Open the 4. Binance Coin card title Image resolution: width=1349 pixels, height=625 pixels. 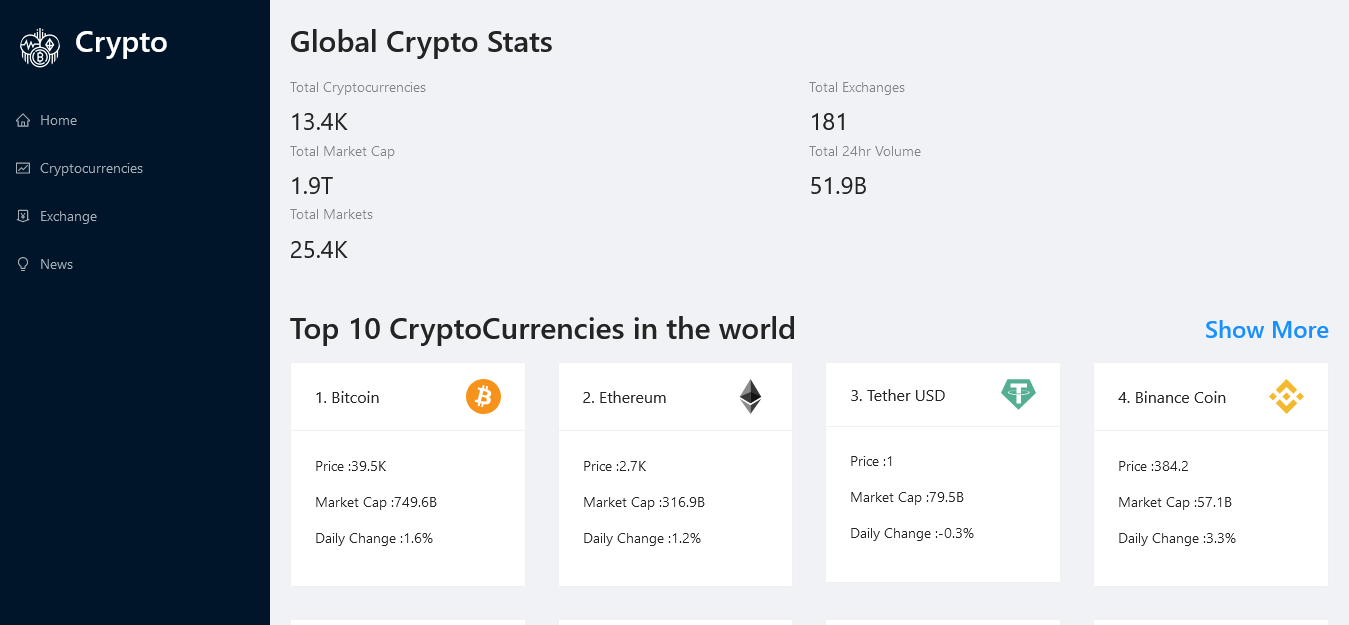click(1172, 397)
